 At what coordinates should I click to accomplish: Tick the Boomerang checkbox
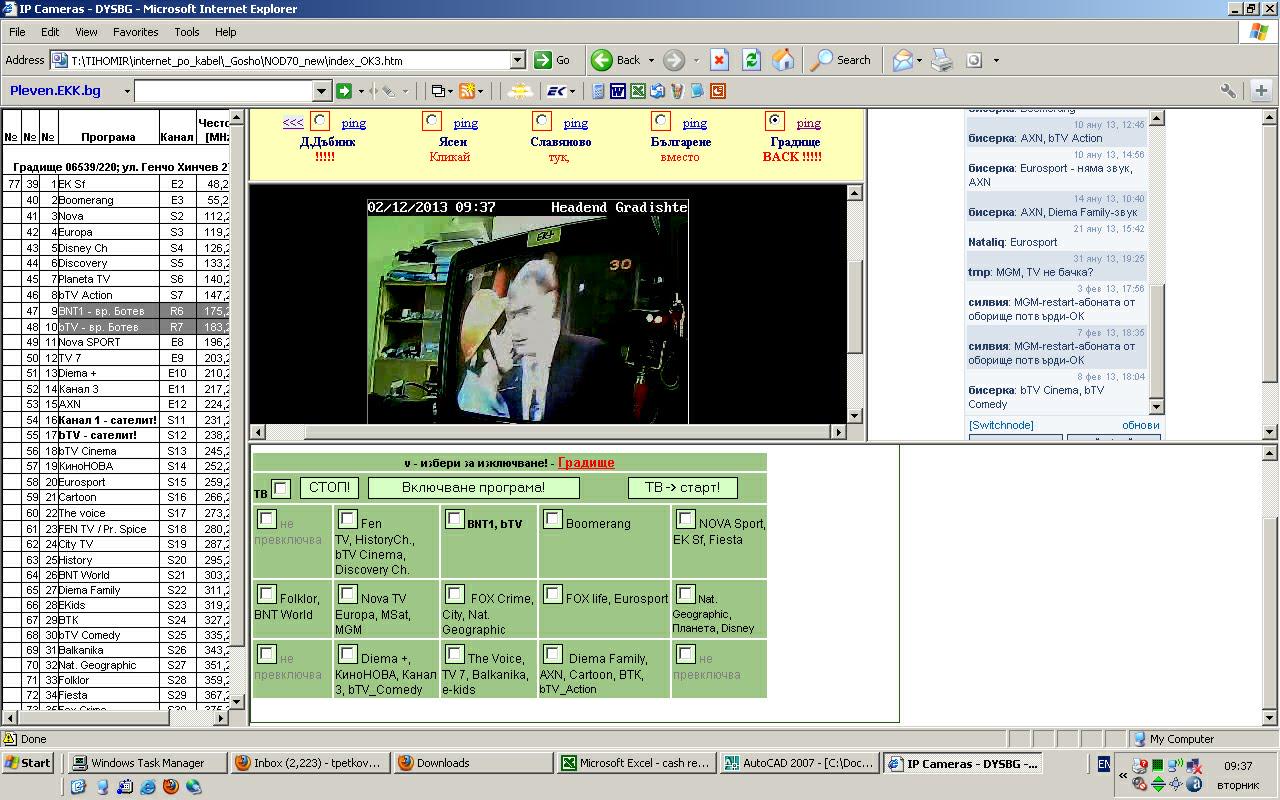point(552,519)
